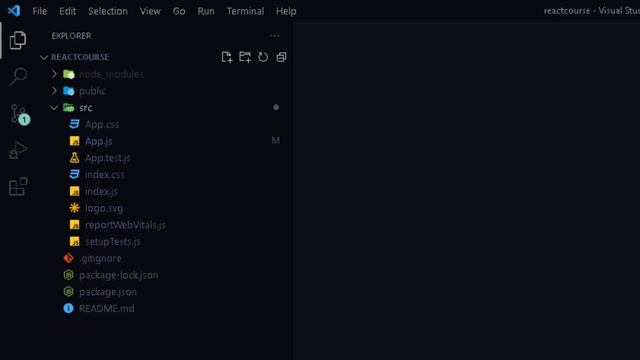Click the CSS icon beside index.css

[74, 174]
